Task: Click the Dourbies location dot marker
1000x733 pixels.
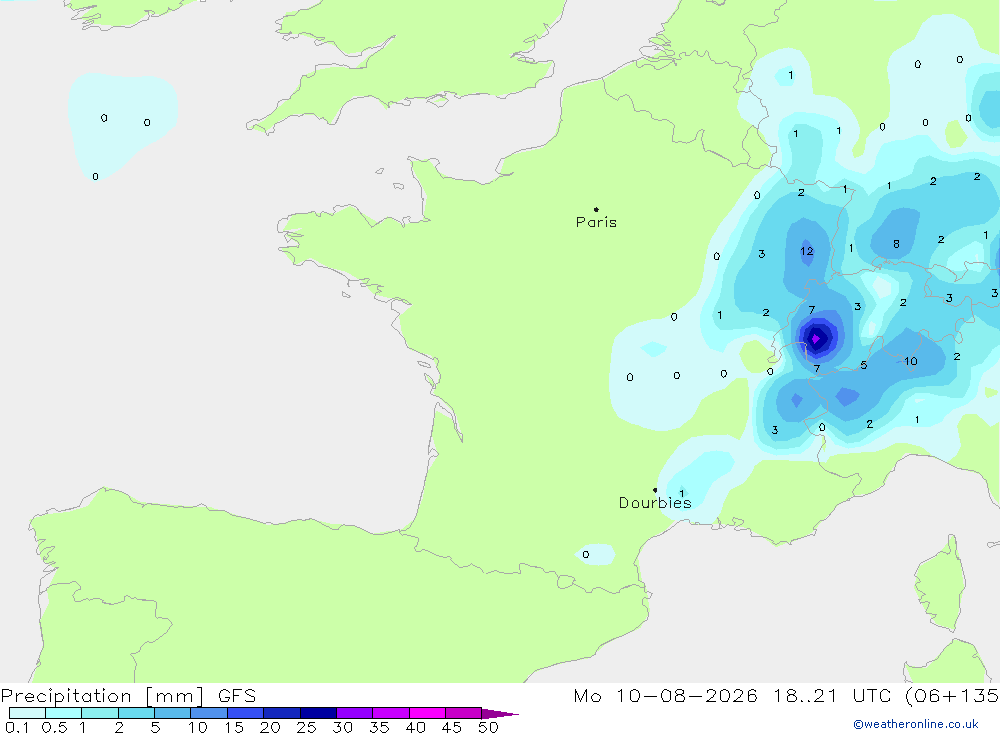Action: 655,490
